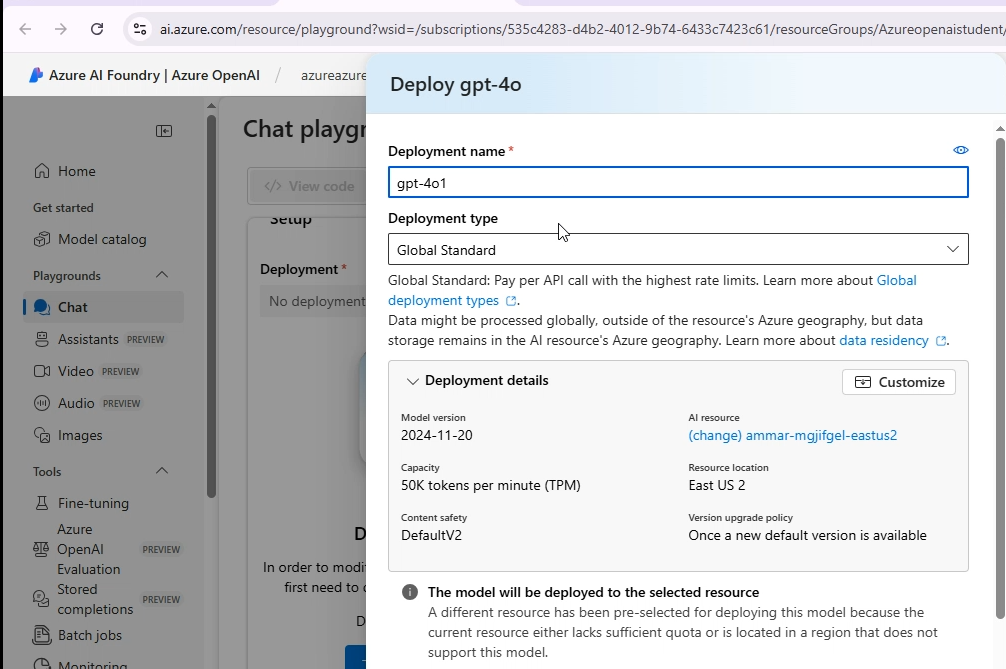Image resolution: width=1006 pixels, height=669 pixels.
Task: Click the eye icon beside Deployment name
Action: tap(960, 150)
